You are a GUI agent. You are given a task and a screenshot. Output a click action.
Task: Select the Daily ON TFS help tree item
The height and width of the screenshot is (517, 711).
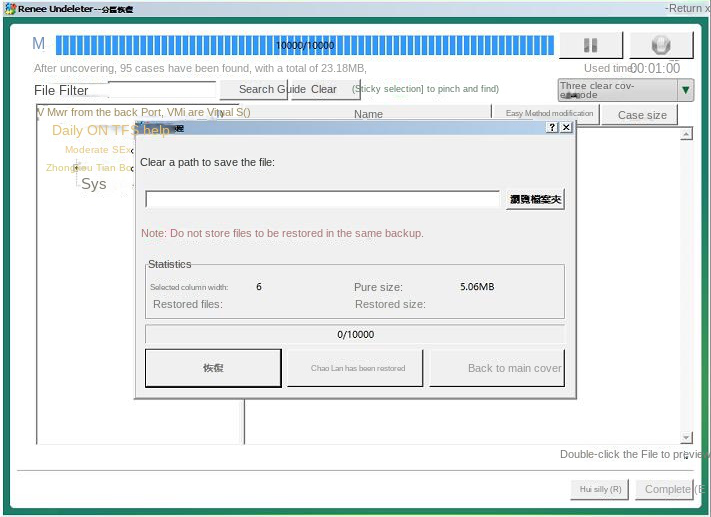[111, 131]
